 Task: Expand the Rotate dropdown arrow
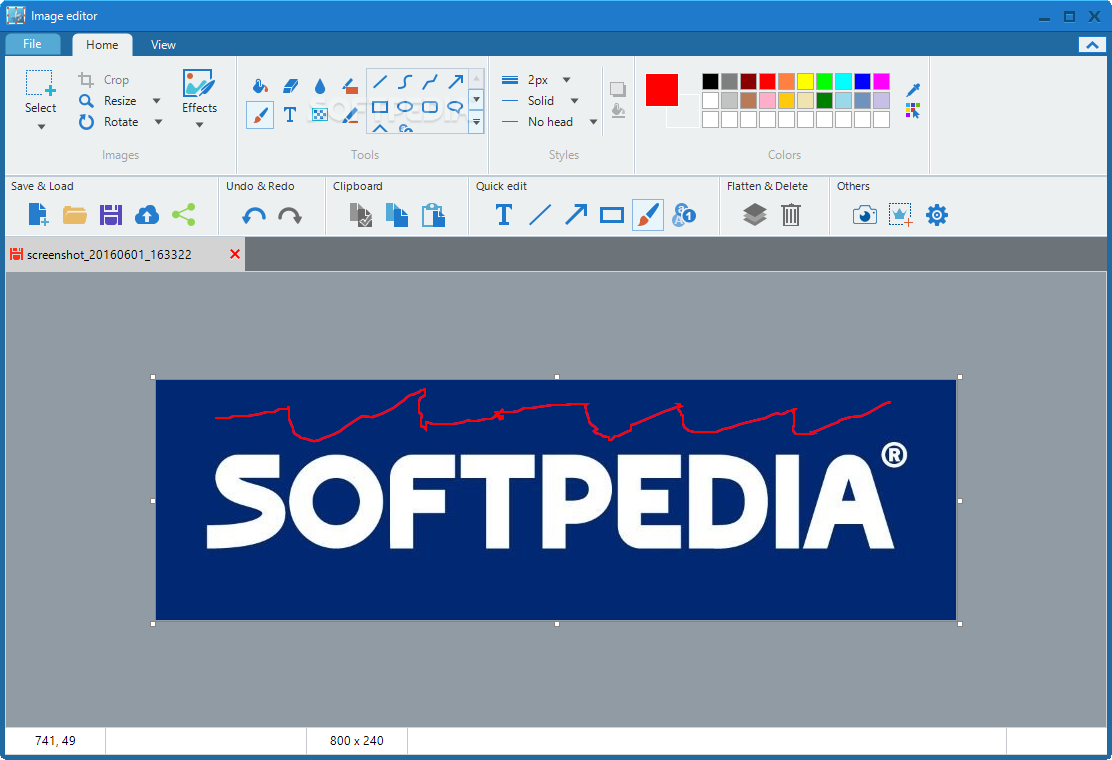pyautogui.click(x=158, y=122)
